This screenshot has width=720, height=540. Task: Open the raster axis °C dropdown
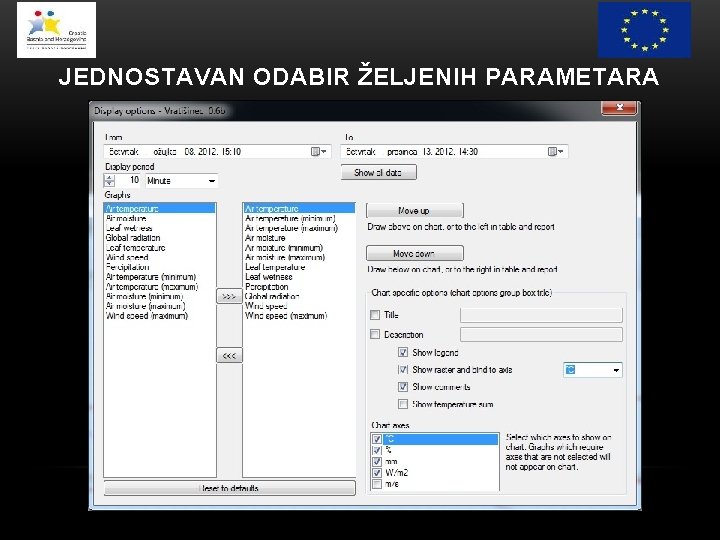(616, 370)
